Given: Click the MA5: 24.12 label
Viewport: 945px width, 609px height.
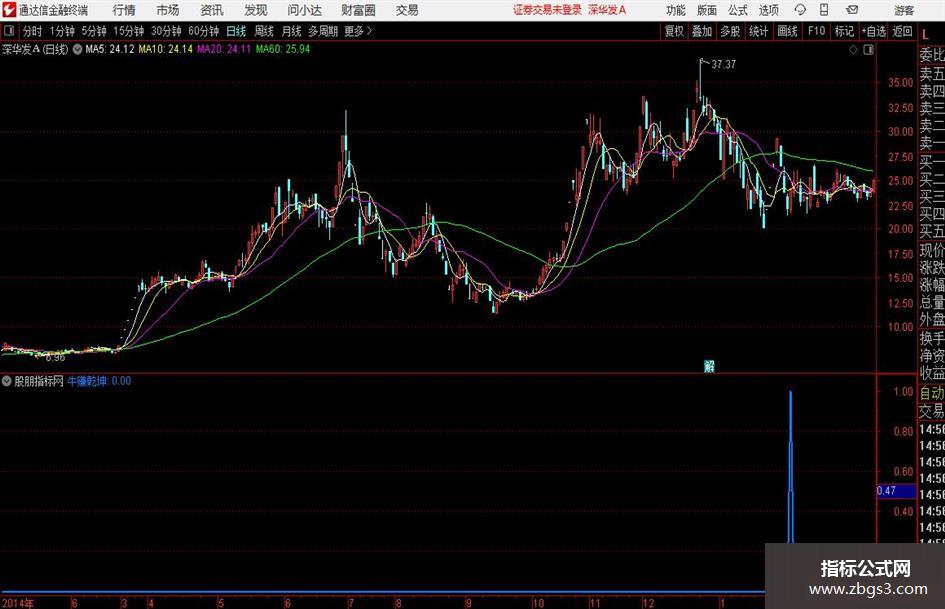Looking at the screenshot, I should pos(110,49).
